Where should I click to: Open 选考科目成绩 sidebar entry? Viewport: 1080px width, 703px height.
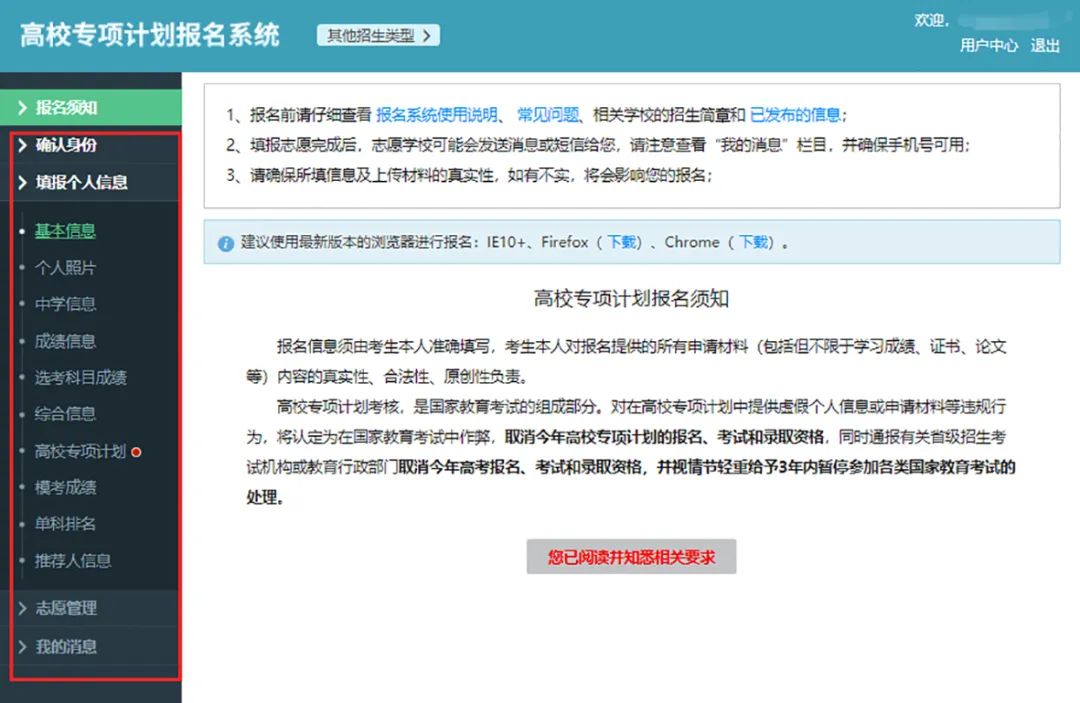pos(80,378)
